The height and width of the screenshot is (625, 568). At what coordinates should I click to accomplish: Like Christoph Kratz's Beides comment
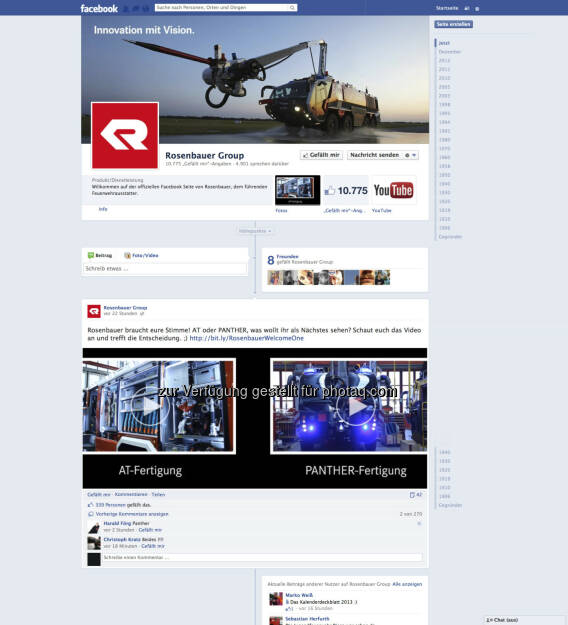coord(153,546)
